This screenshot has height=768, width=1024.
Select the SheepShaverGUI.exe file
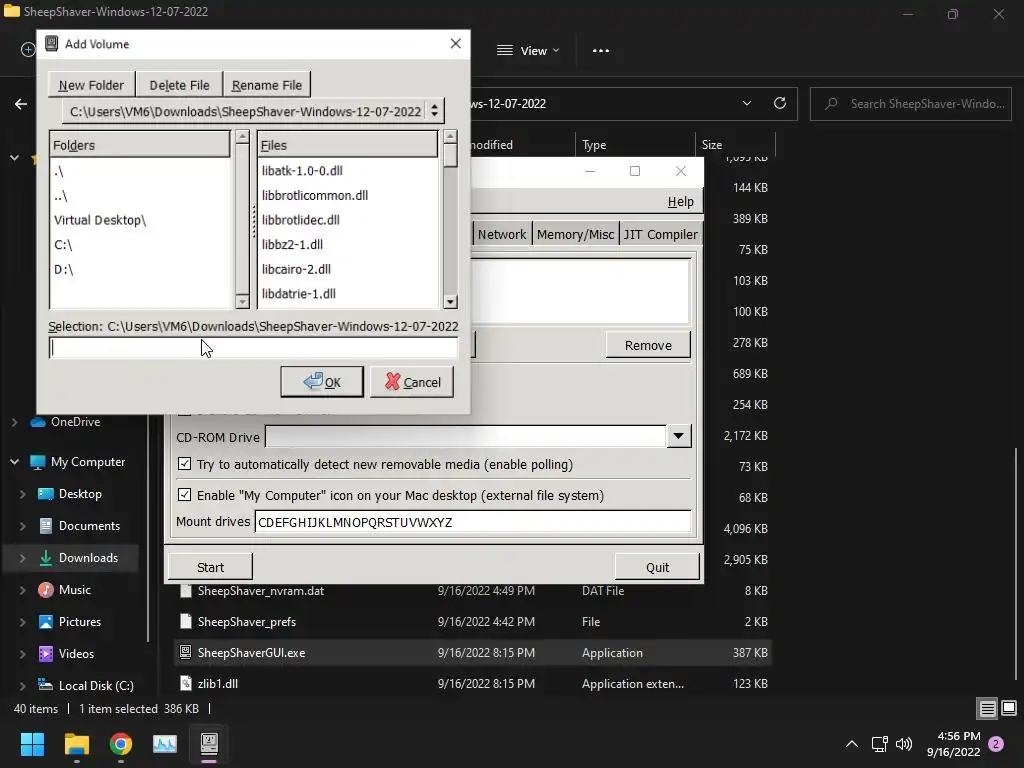tap(473, 652)
